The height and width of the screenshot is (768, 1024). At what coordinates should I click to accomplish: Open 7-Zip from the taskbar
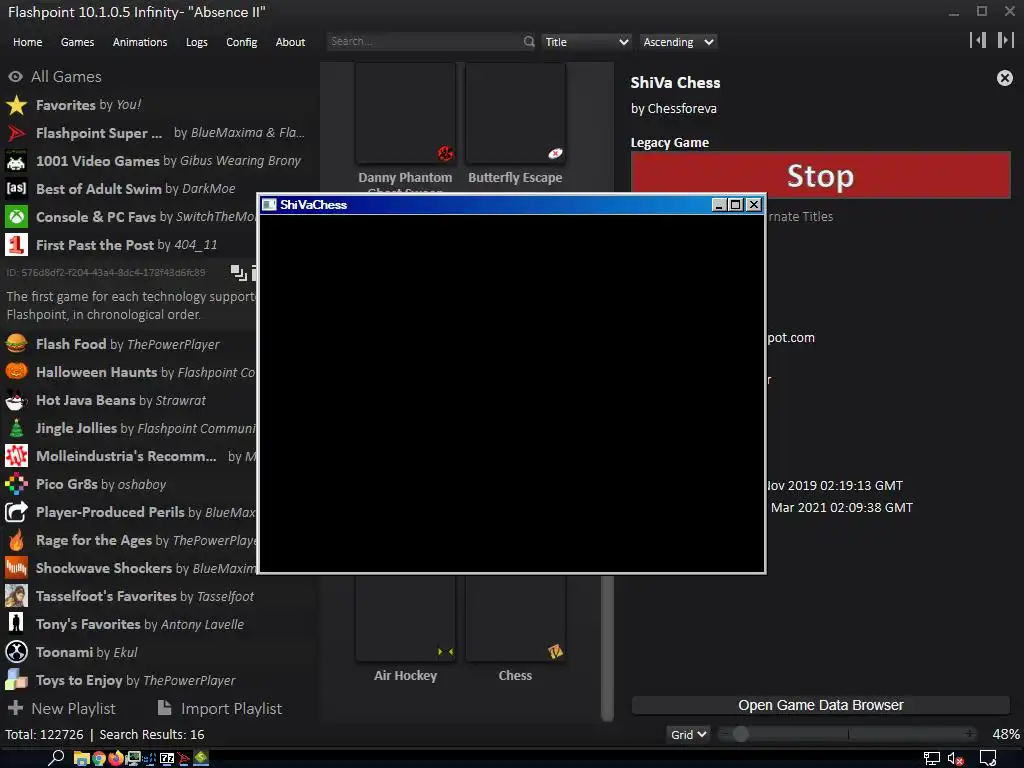[x=167, y=758]
